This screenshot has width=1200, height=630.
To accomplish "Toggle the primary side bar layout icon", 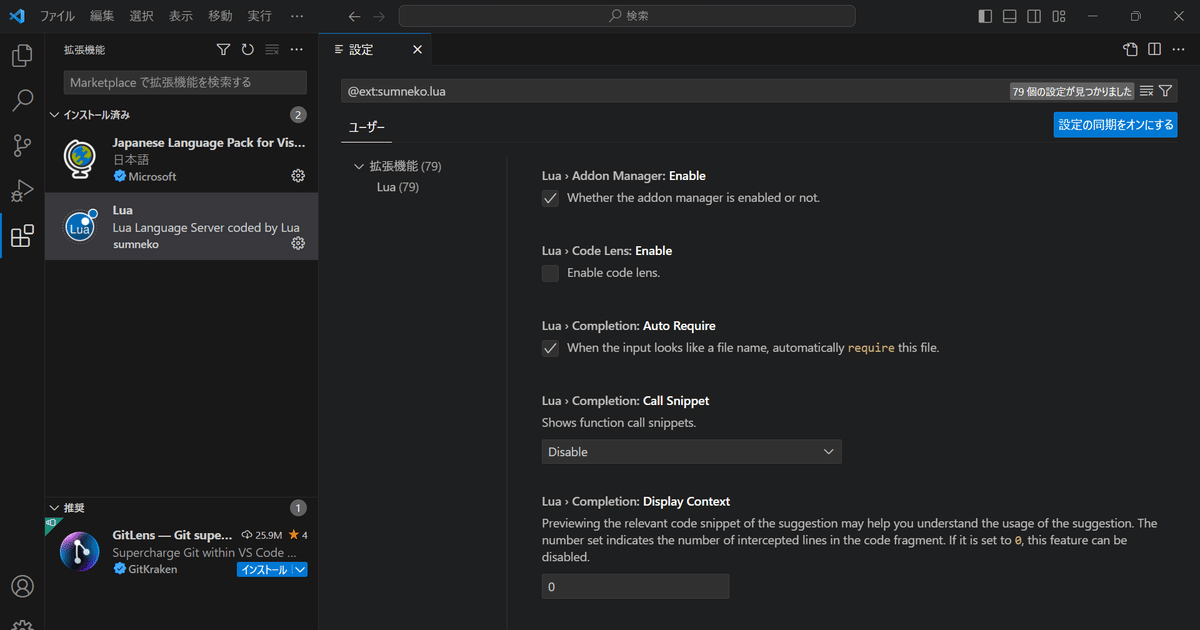I will point(986,16).
